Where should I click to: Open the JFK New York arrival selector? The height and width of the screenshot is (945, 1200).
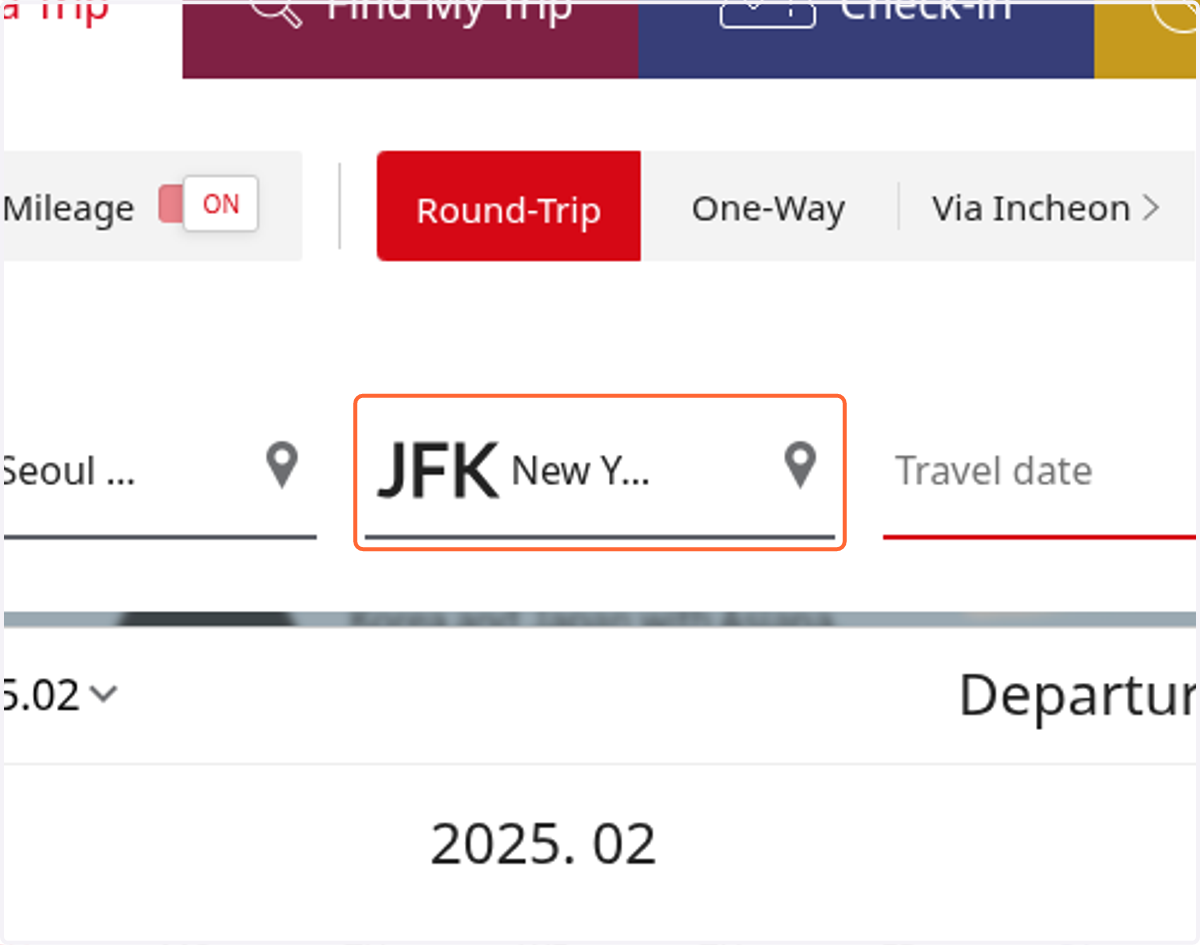(x=600, y=472)
